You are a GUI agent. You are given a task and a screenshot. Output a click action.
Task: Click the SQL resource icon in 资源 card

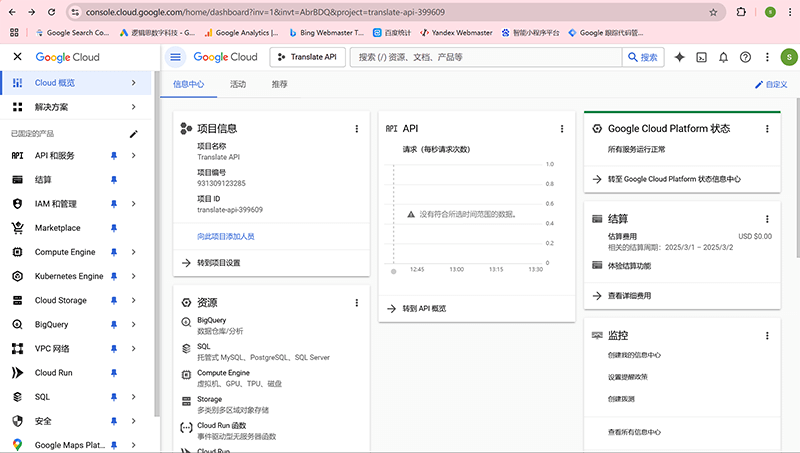pos(186,348)
